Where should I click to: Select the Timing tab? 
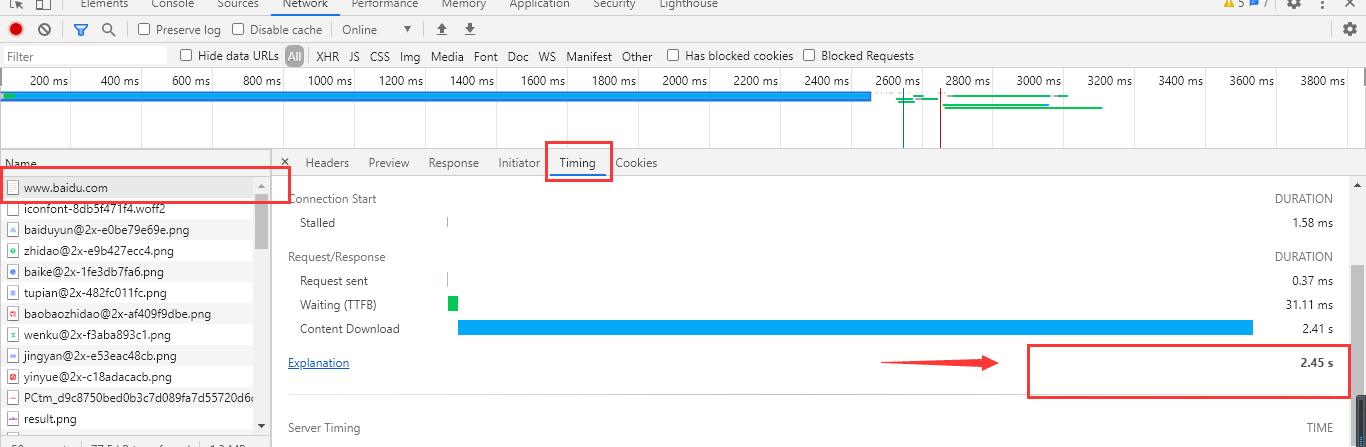click(578, 163)
